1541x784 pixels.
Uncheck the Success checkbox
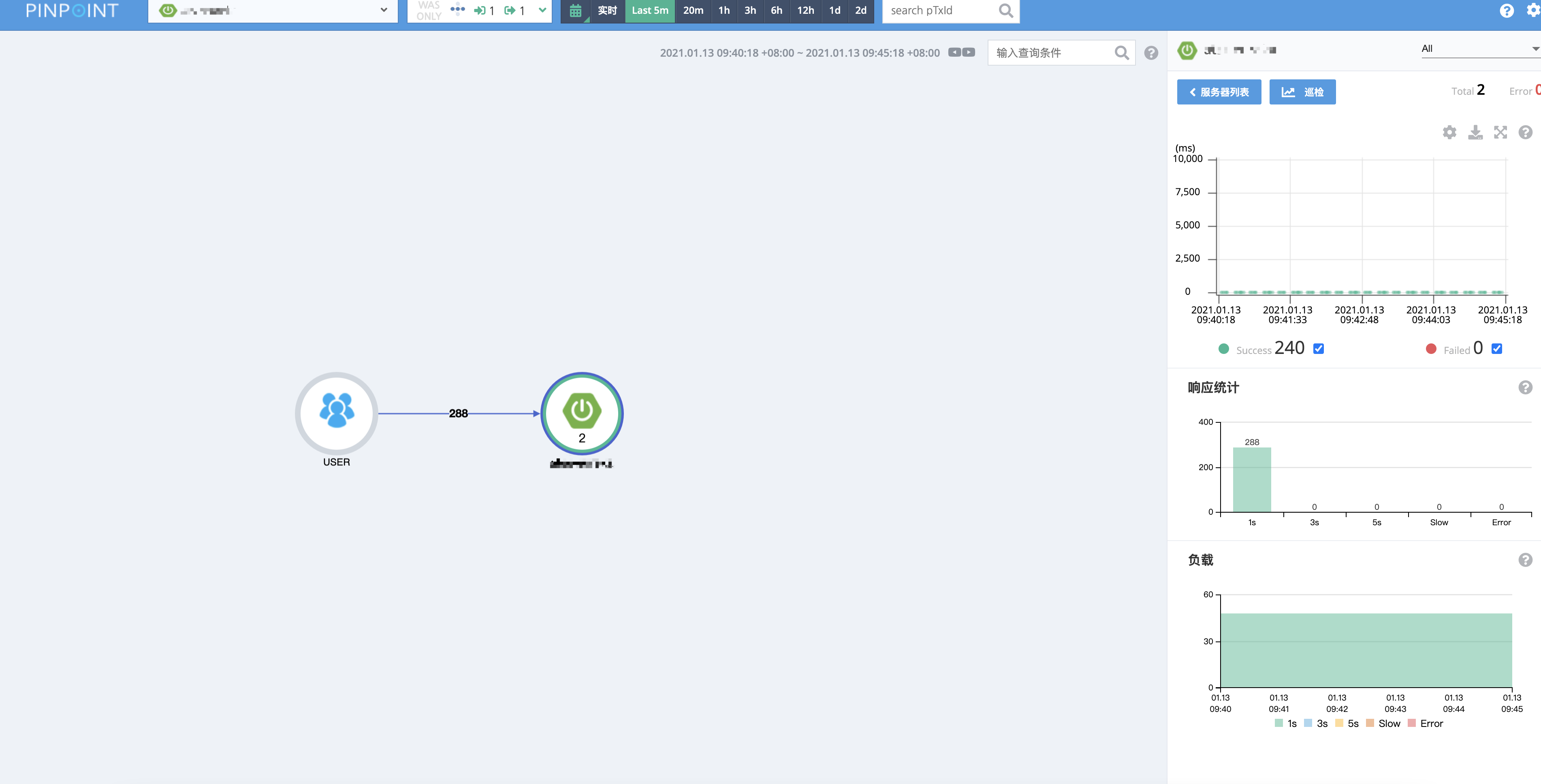pyautogui.click(x=1319, y=349)
